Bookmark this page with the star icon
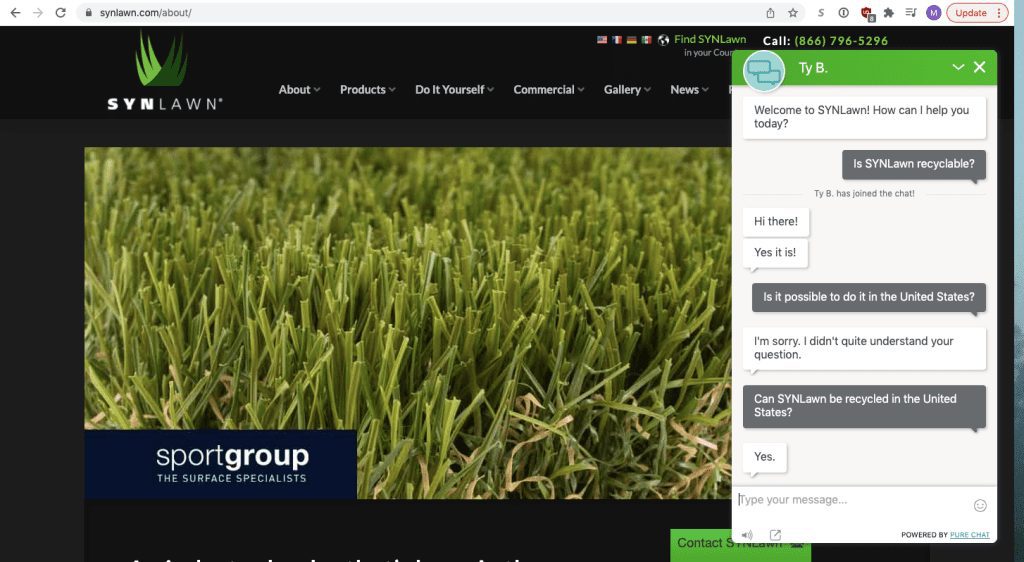The image size is (1024, 562). [793, 12]
